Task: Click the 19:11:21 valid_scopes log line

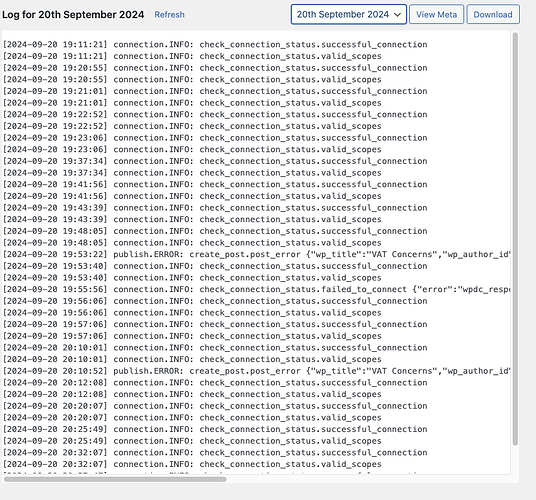Action: (192, 56)
